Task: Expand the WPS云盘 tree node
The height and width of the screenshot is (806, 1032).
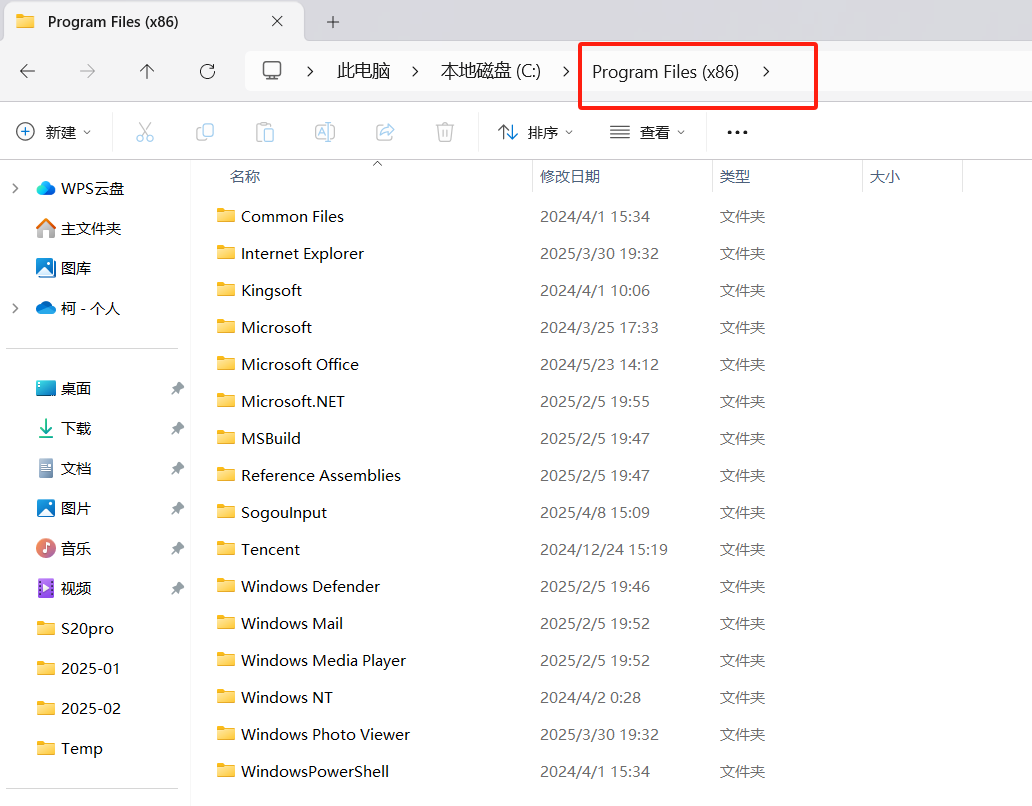Action: pyautogui.click(x=15, y=189)
